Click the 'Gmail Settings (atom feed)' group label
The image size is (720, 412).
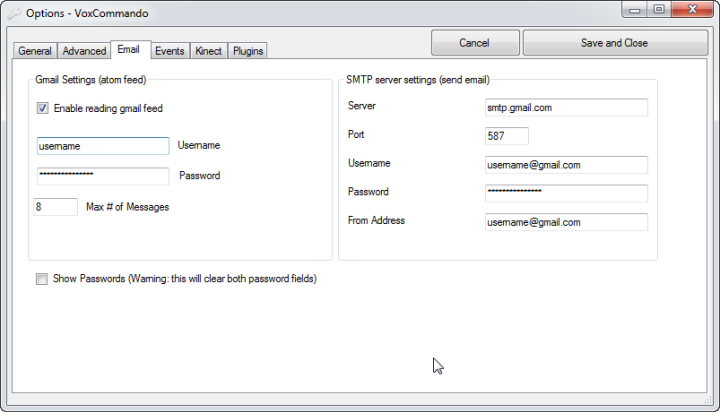(91, 80)
